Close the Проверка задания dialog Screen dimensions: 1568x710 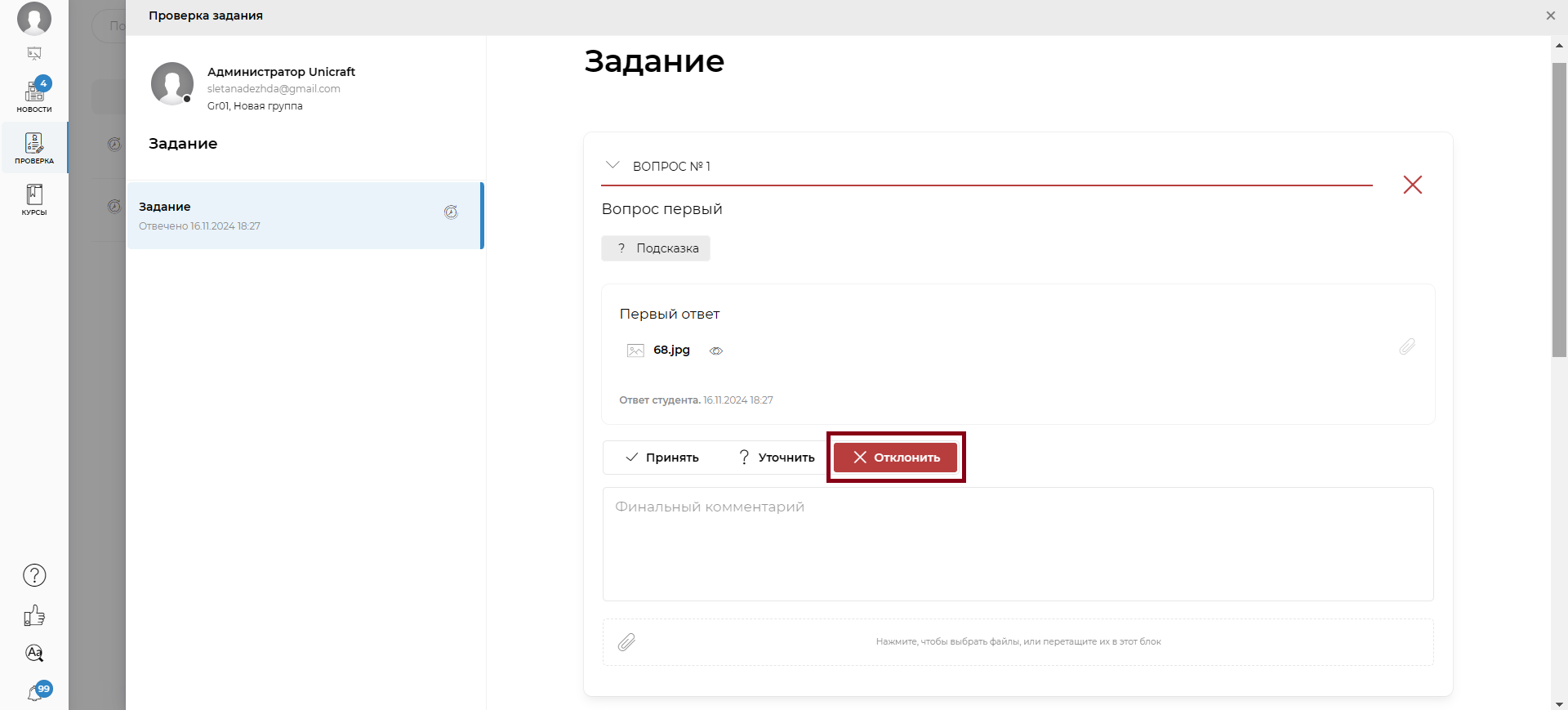pyautogui.click(x=1550, y=16)
